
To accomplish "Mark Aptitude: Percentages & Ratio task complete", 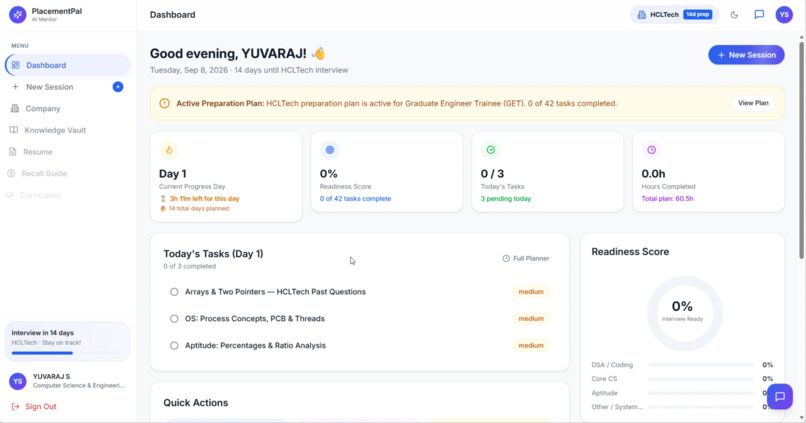I will coord(174,345).
